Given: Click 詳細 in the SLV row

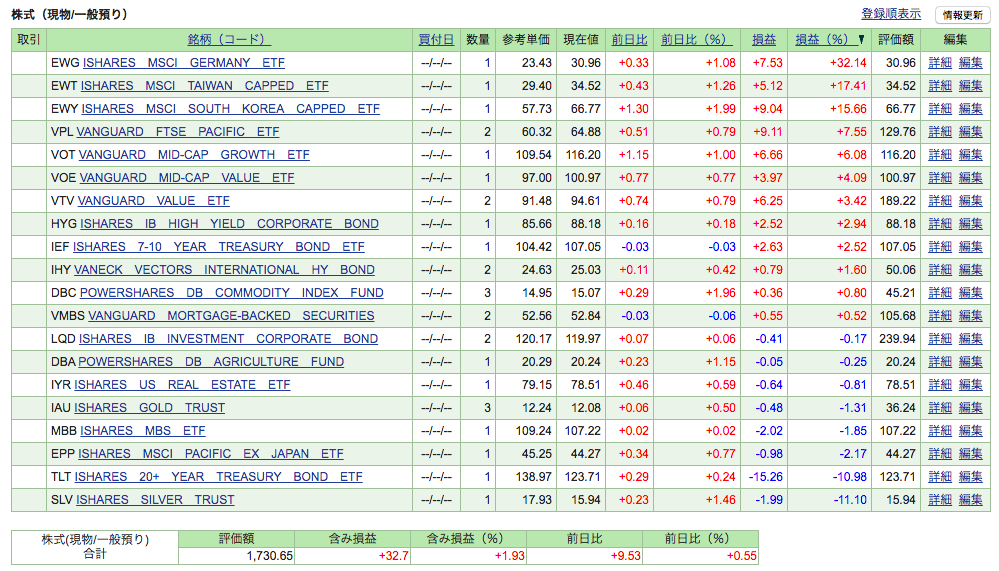Looking at the screenshot, I should tap(940, 500).
